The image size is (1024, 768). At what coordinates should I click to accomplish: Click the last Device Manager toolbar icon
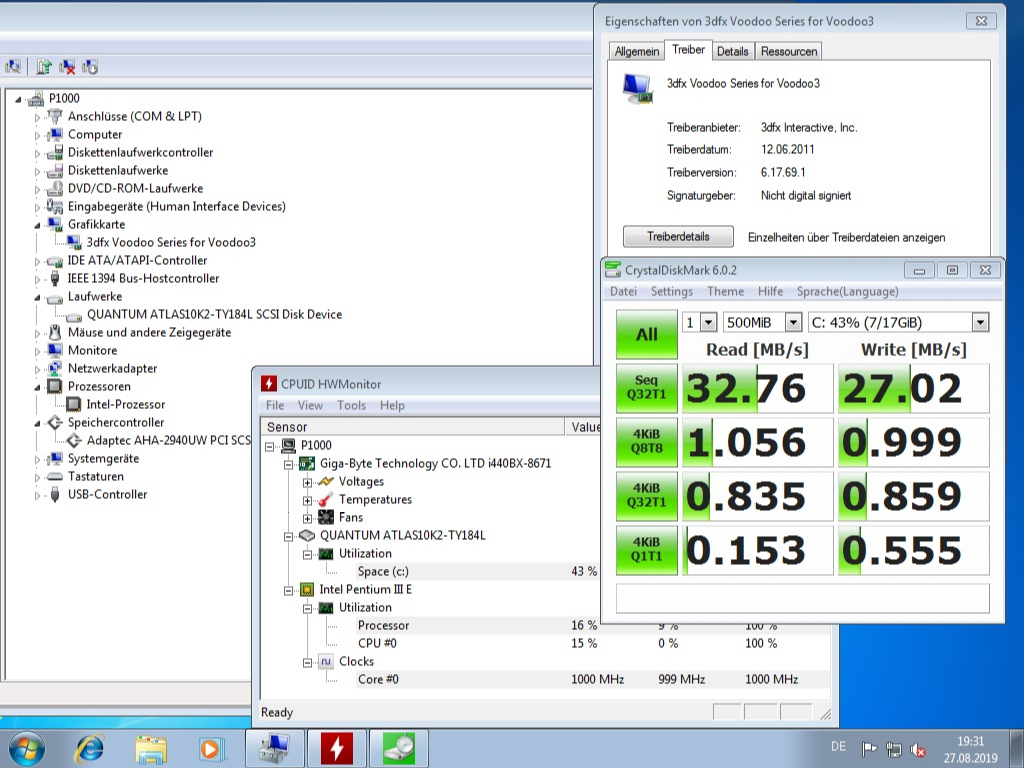90,67
